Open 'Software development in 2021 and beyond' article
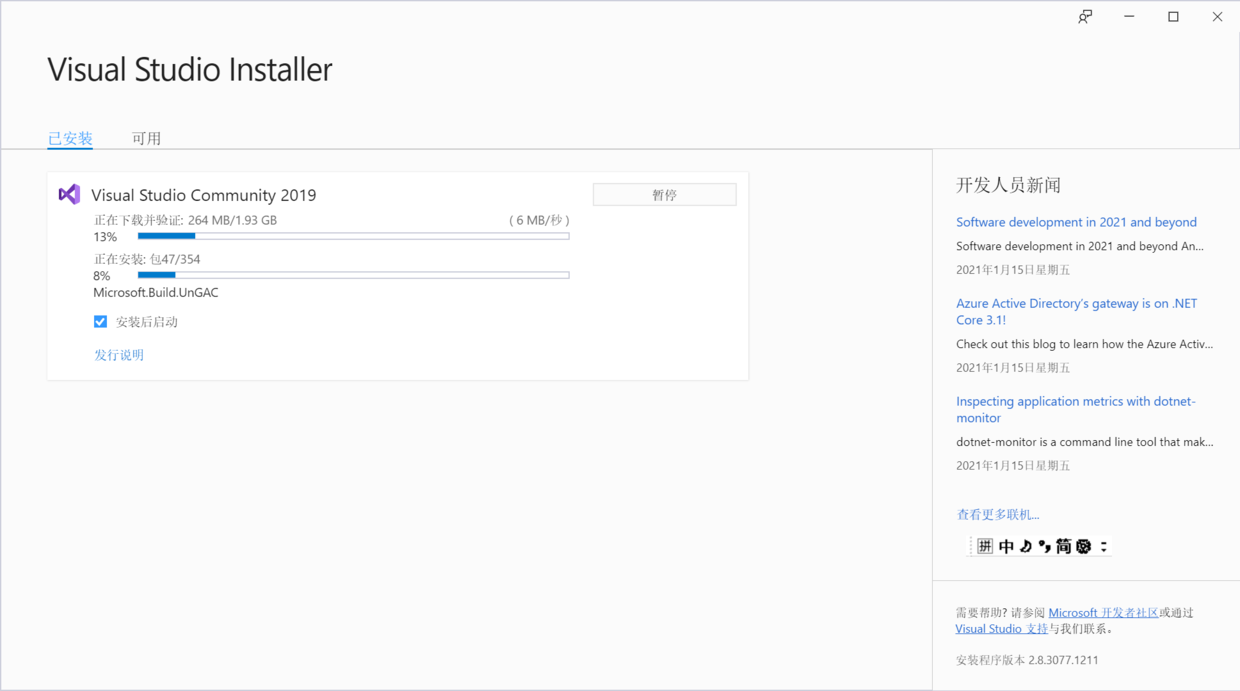Image resolution: width=1240 pixels, height=691 pixels. point(1076,222)
